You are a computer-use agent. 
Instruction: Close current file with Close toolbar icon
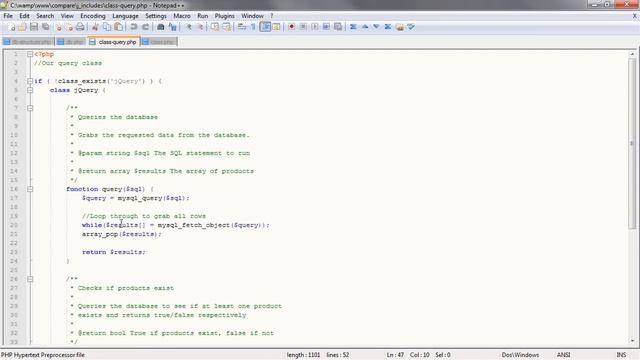[x=58, y=27]
